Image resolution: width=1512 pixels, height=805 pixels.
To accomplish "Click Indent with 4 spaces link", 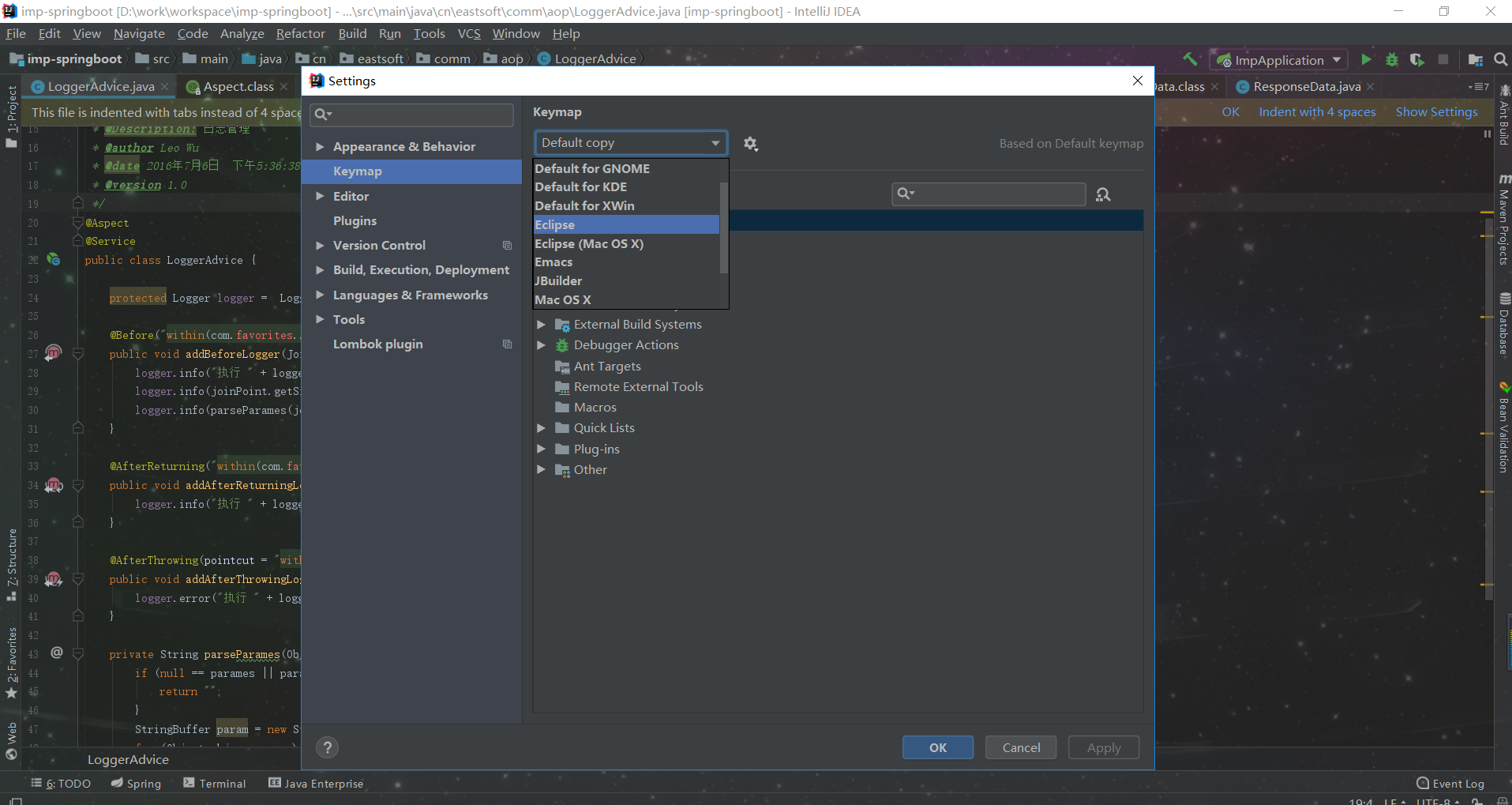I will 1317,112.
